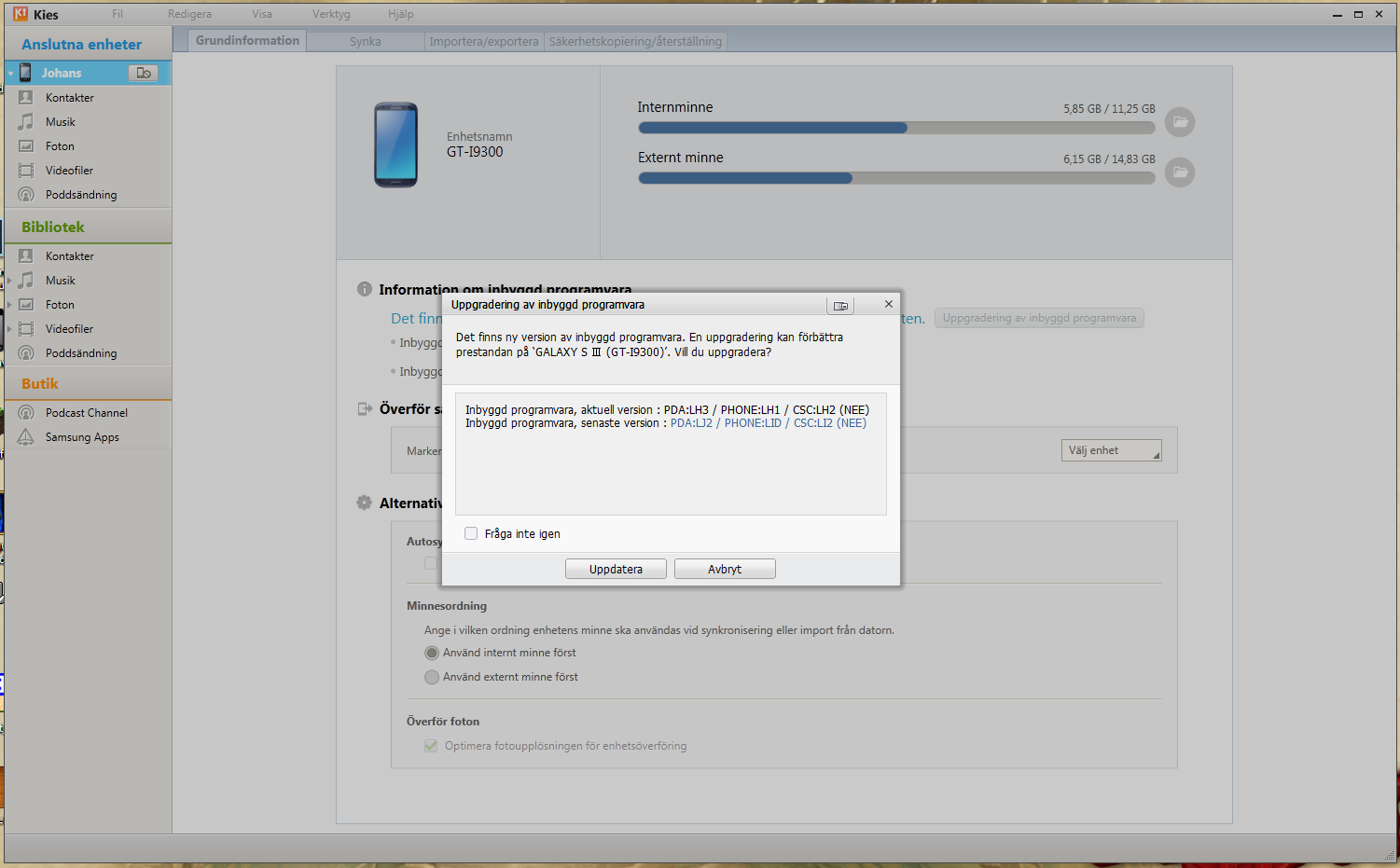Click Podcast Channel label in Butik
The width and height of the screenshot is (1400, 868).
(87, 412)
